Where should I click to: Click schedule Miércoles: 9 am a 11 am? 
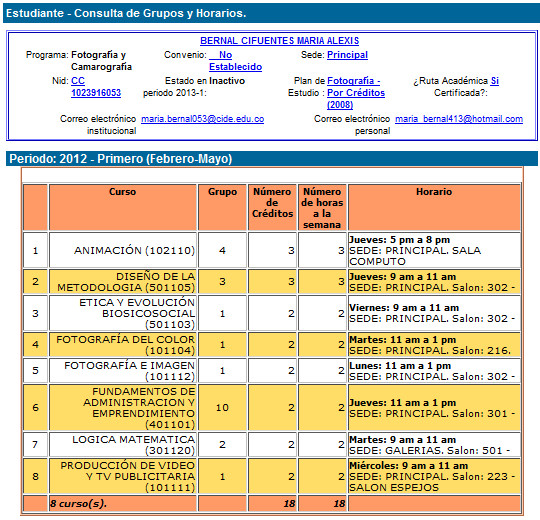[408, 466]
